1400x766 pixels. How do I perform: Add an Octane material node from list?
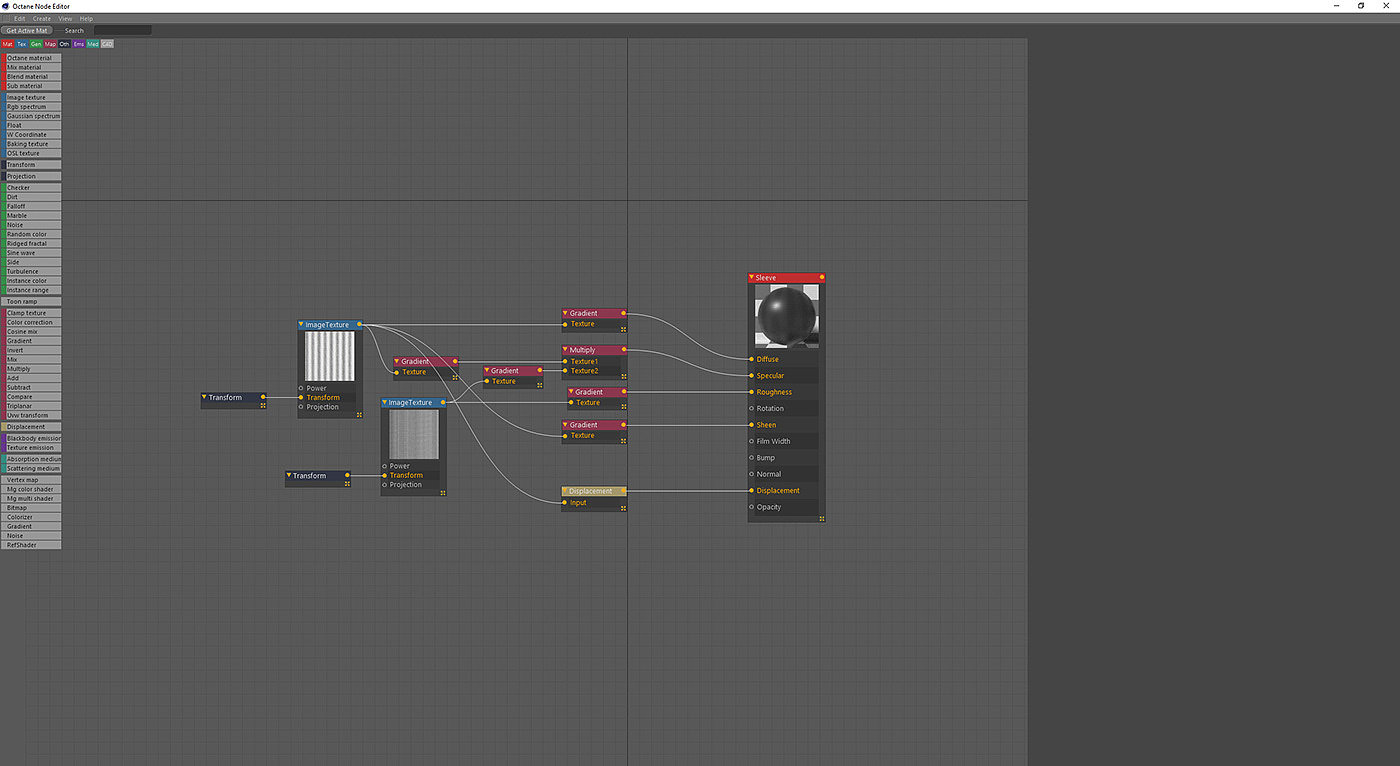click(32, 58)
